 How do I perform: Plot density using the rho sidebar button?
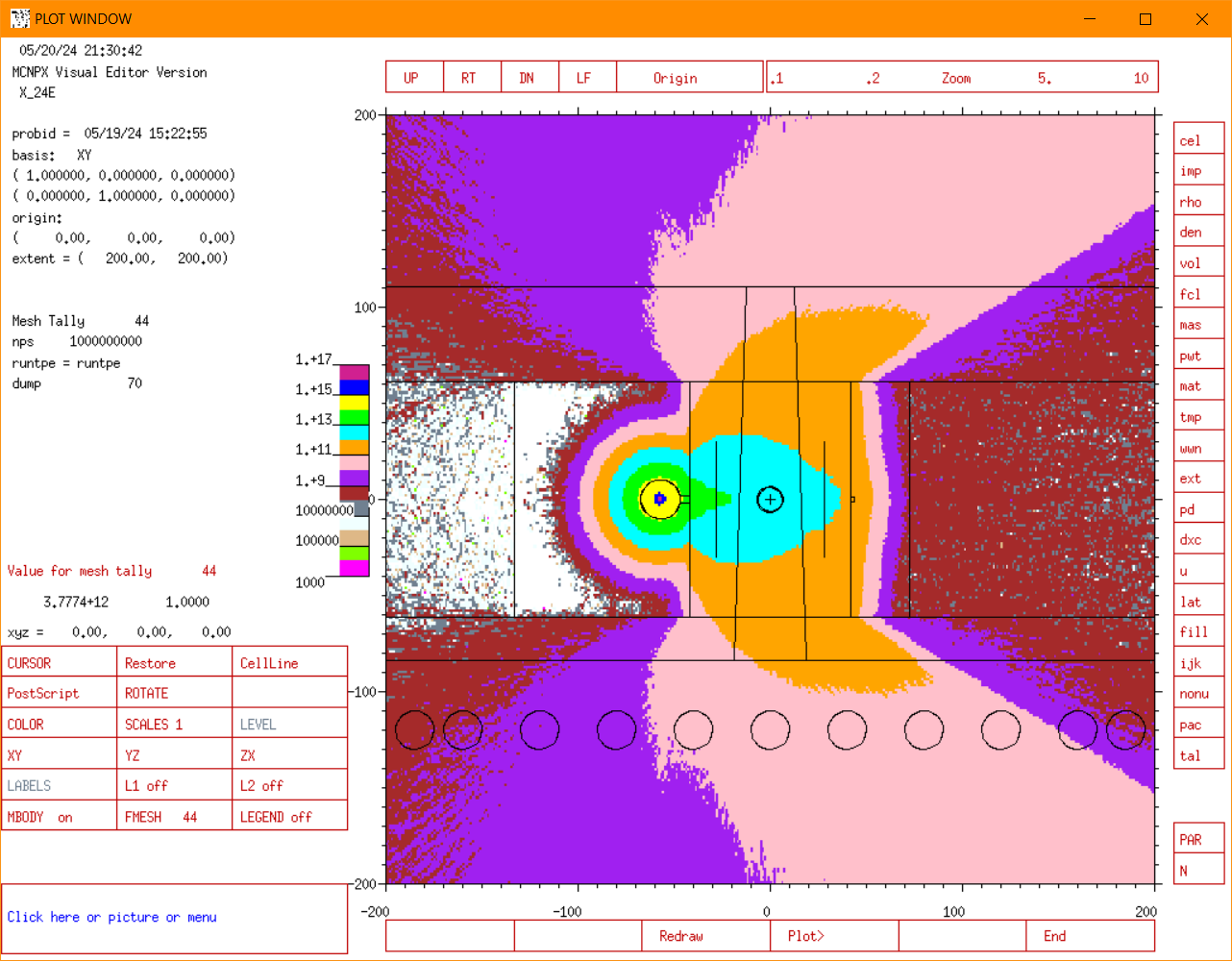(x=1198, y=200)
